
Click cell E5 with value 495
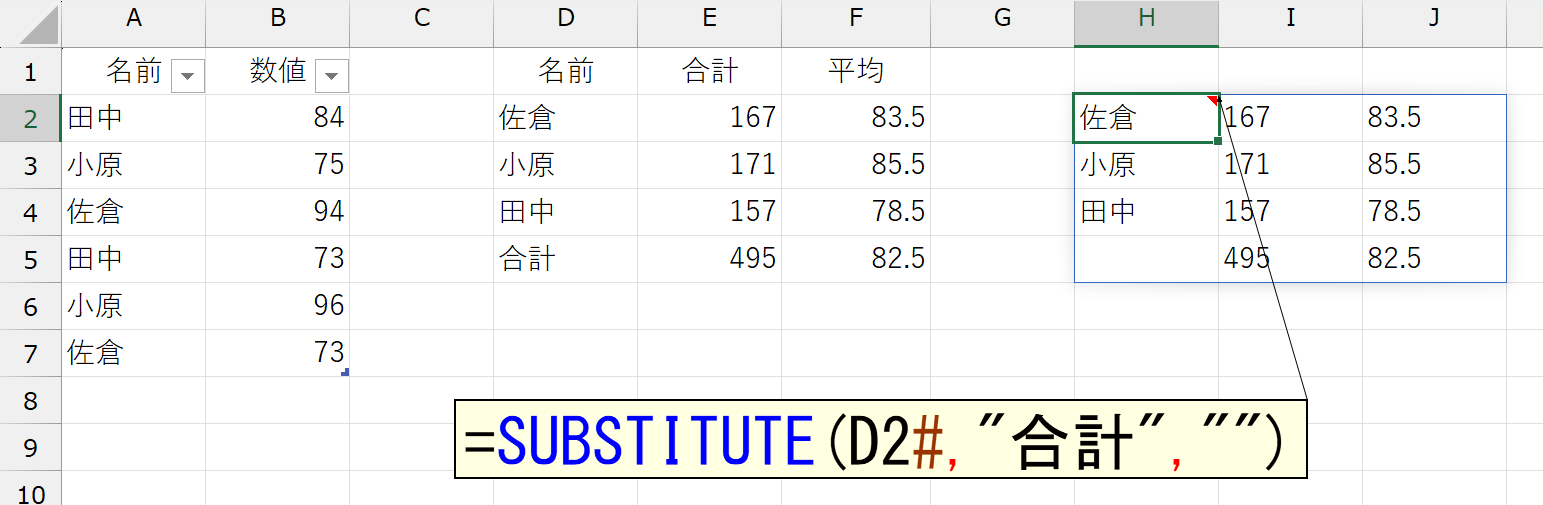click(x=710, y=259)
